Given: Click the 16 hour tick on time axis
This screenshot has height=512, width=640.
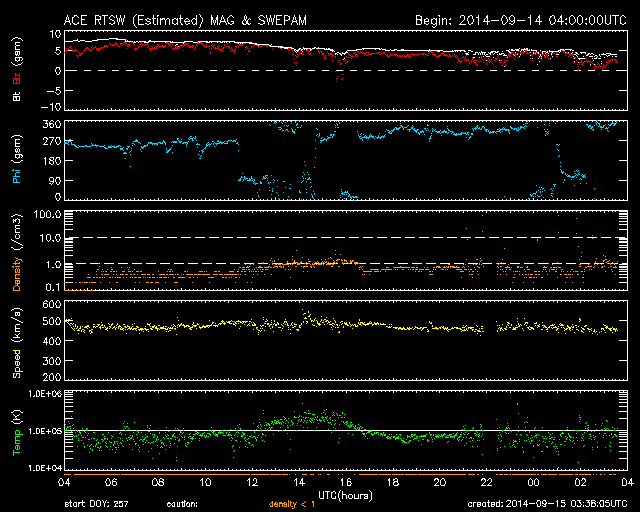Looking at the screenshot, I should 346,482.
